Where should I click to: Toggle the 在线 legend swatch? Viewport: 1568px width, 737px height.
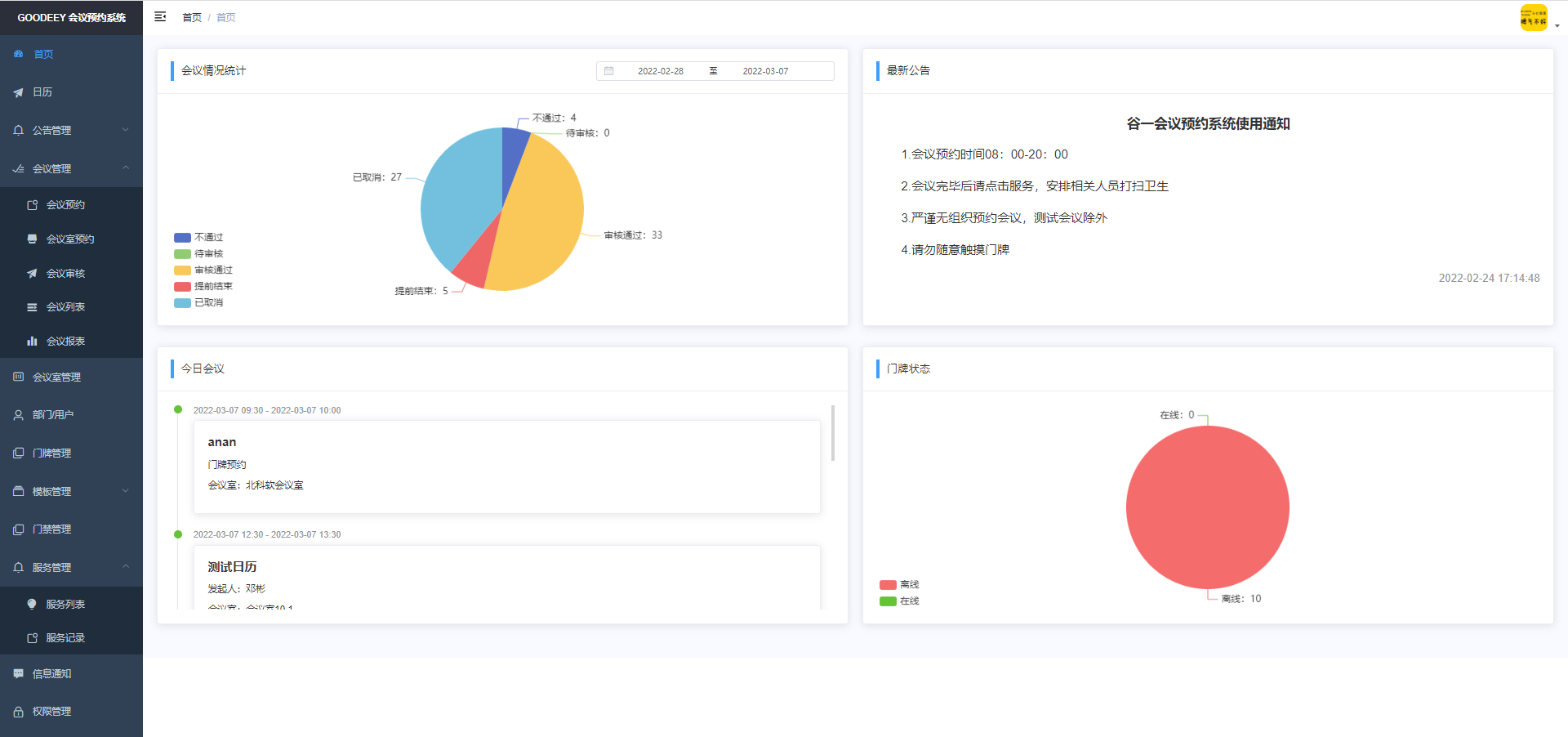tap(888, 601)
